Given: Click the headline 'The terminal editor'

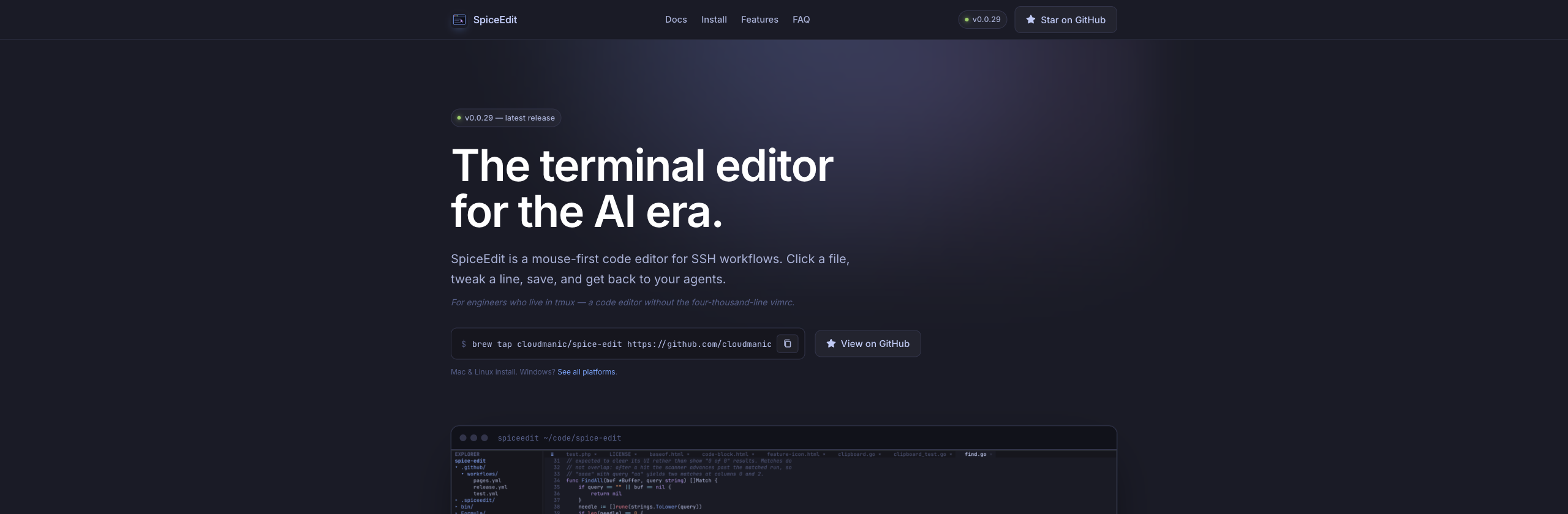Looking at the screenshot, I should [642, 166].
